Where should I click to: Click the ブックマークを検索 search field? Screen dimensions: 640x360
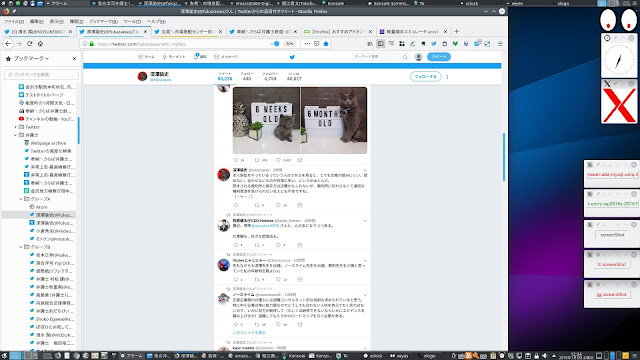pyautogui.click(x=41, y=75)
